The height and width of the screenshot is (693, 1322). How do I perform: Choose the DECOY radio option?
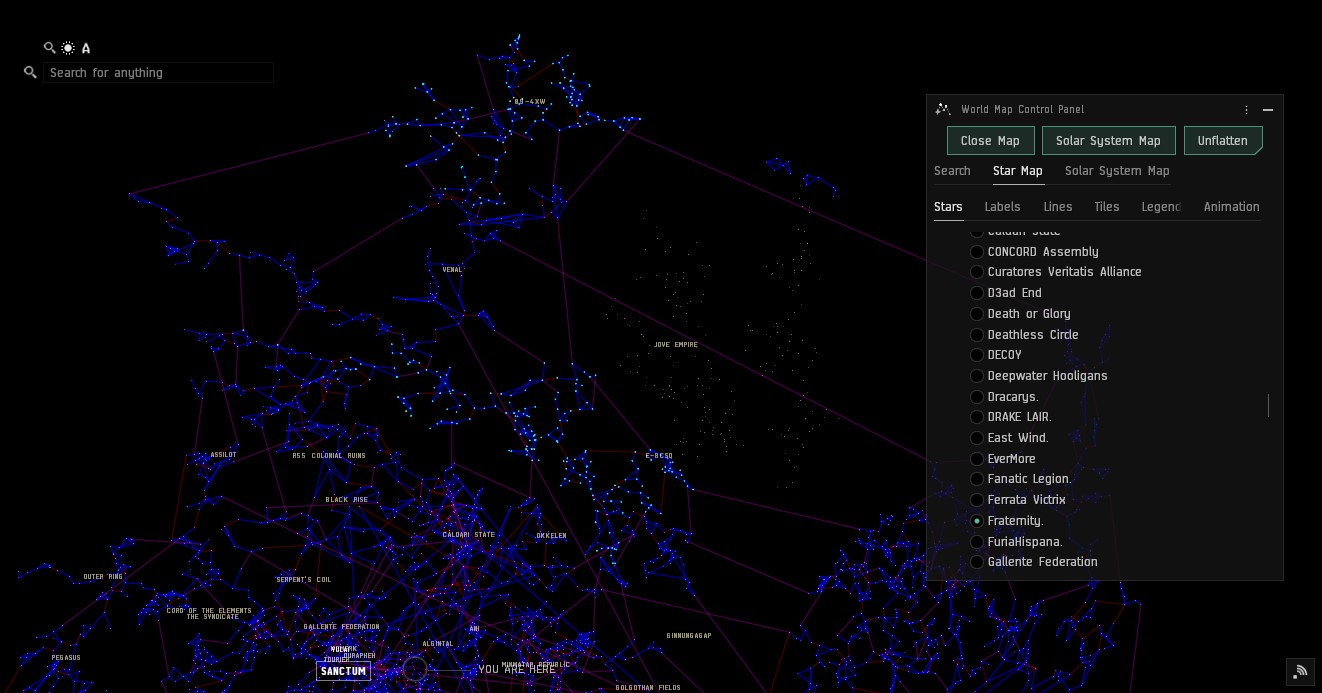pyautogui.click(x=977, y=355)
